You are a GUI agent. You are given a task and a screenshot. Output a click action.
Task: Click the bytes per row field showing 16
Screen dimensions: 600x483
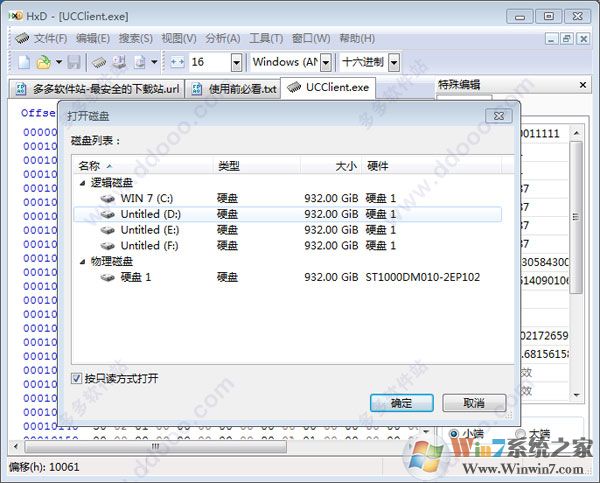[210, 62]
